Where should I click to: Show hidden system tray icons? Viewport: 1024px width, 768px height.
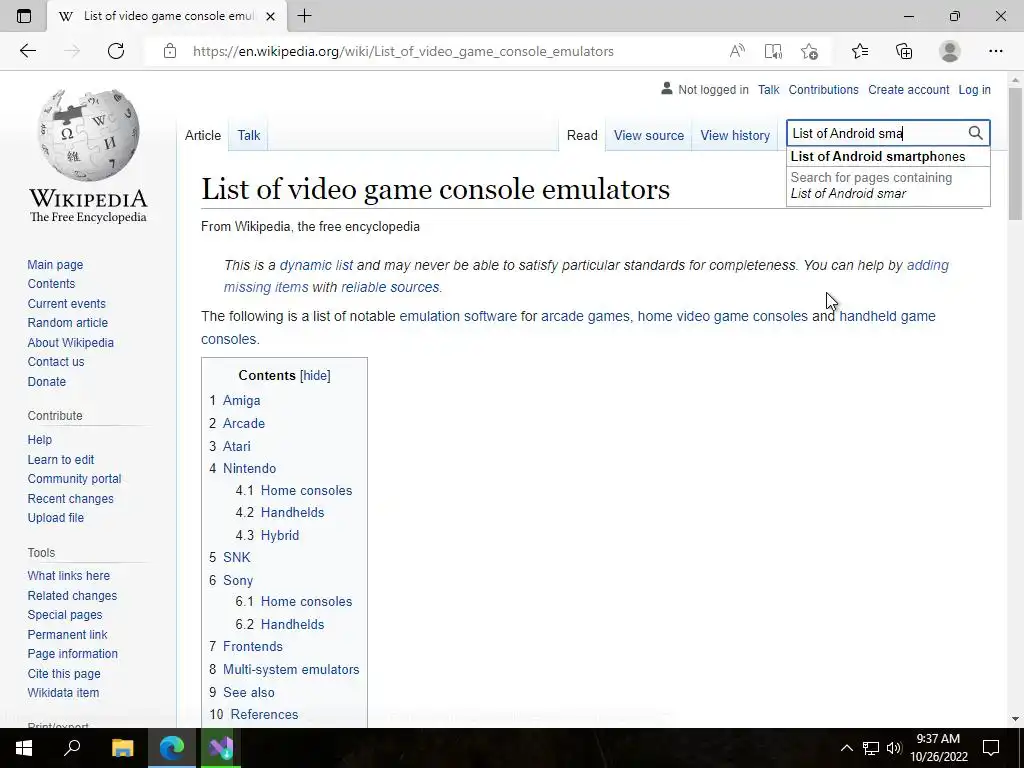click(846, 748)
